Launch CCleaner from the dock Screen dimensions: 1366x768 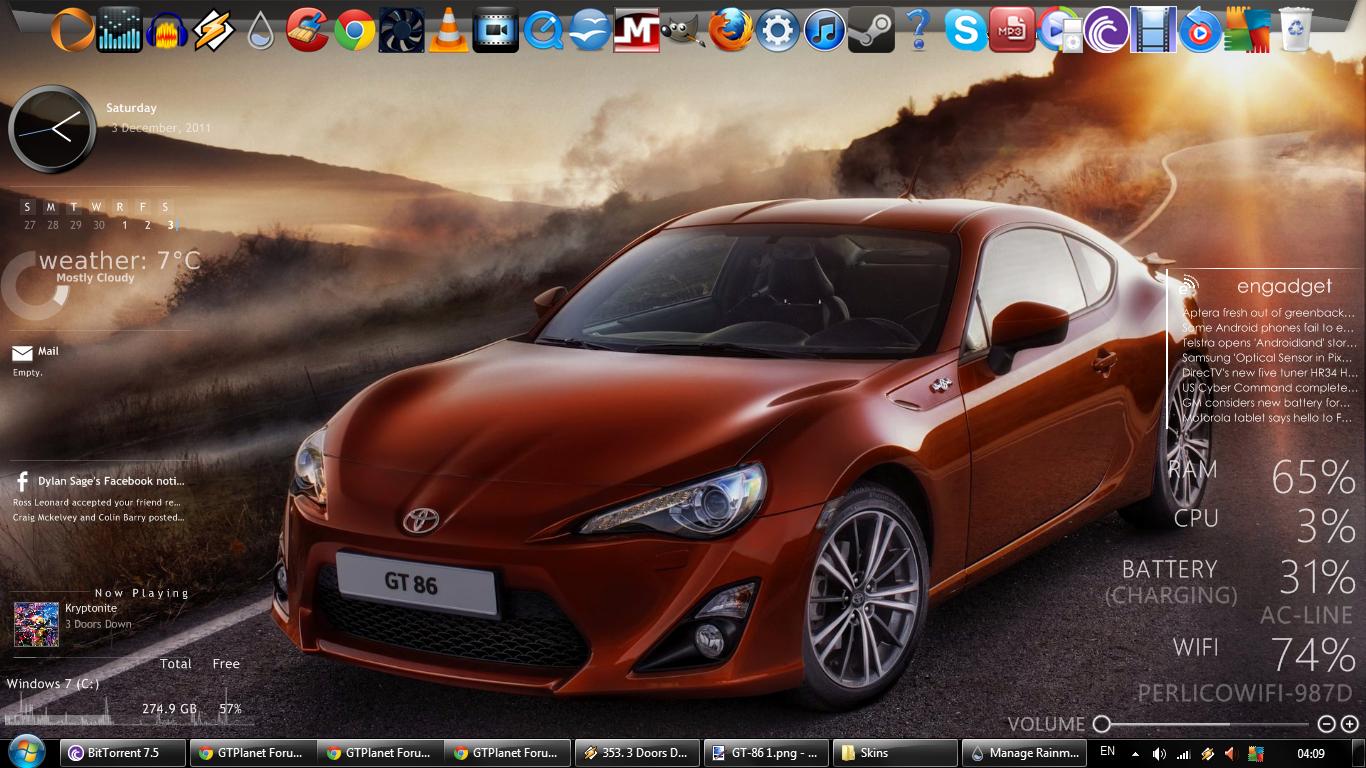308,30
